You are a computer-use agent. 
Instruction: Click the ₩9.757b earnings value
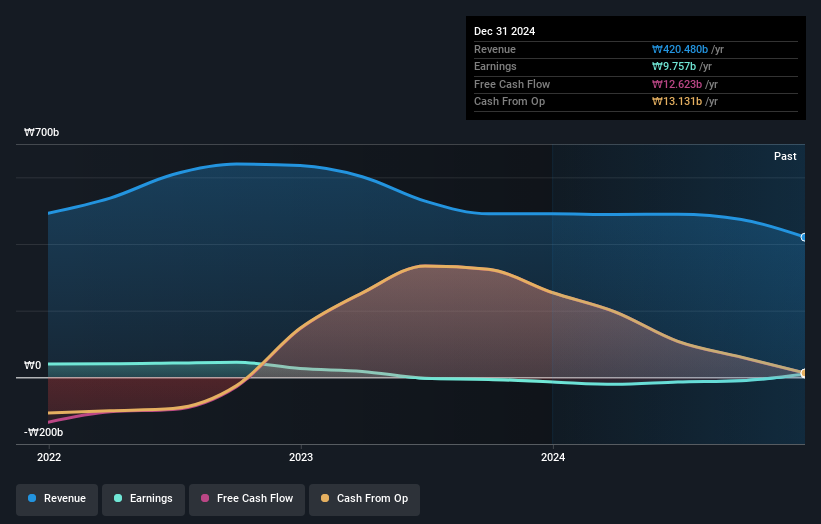pos(674,66)
